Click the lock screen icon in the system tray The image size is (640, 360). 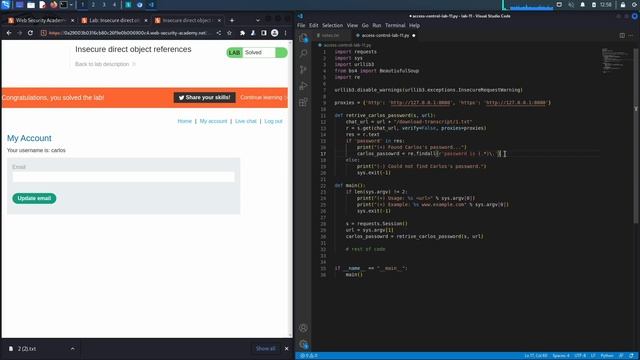(x=623, y=4)
